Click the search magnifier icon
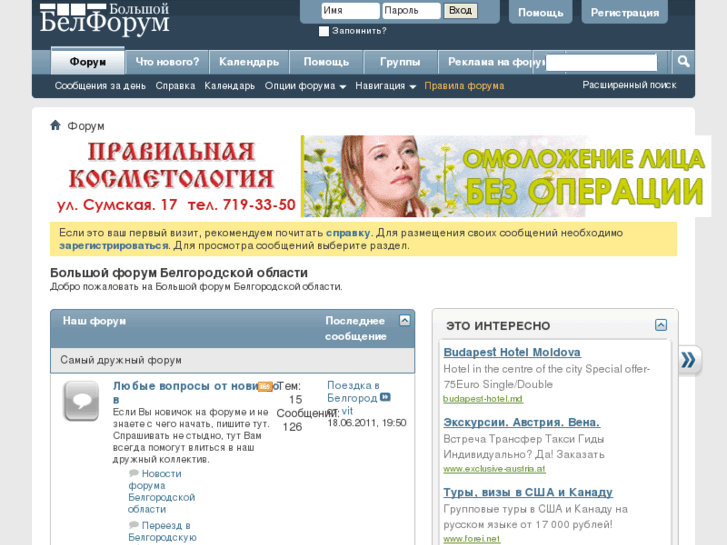Image resolution: width=727 pixels, height=545 pixels. pyautogui.click(x=683, y=61)
